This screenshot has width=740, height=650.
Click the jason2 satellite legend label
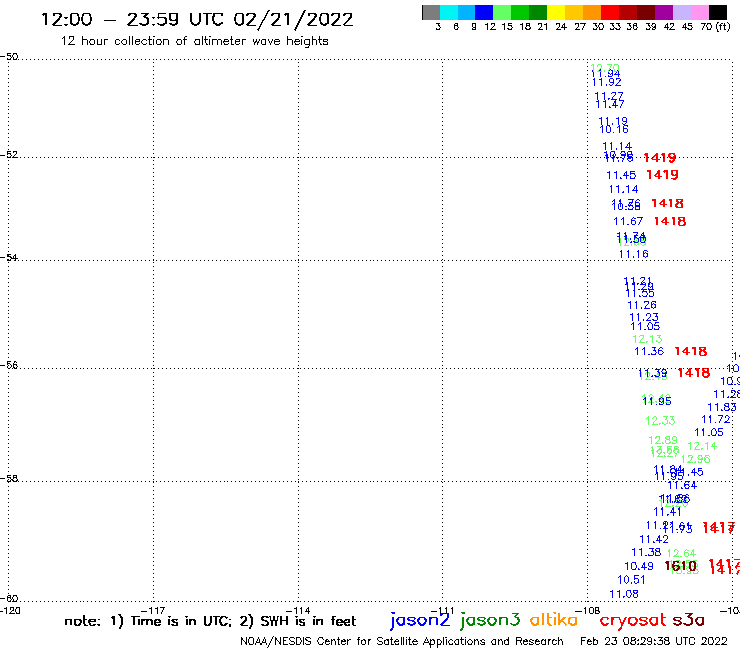coord(420,620)
